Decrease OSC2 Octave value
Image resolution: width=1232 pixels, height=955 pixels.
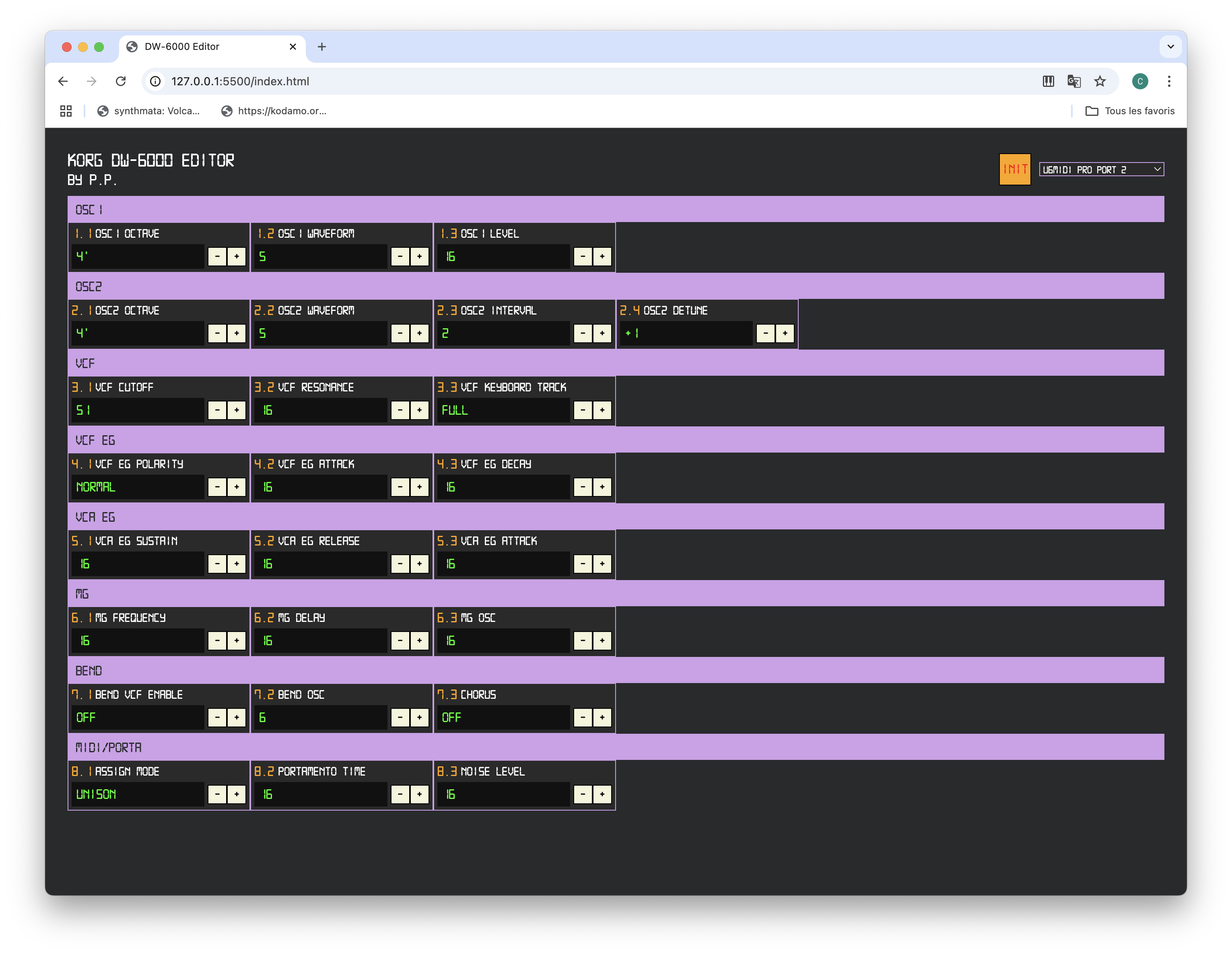217,333
